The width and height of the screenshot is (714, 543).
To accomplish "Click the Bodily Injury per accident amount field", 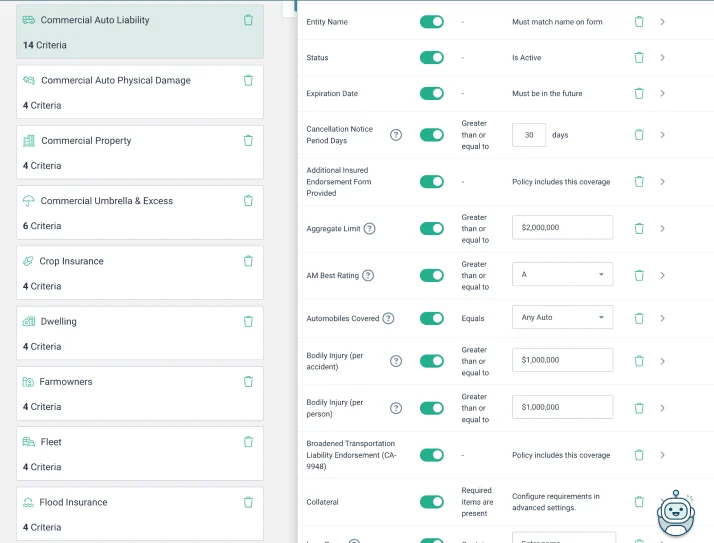I will click(562, 360).
